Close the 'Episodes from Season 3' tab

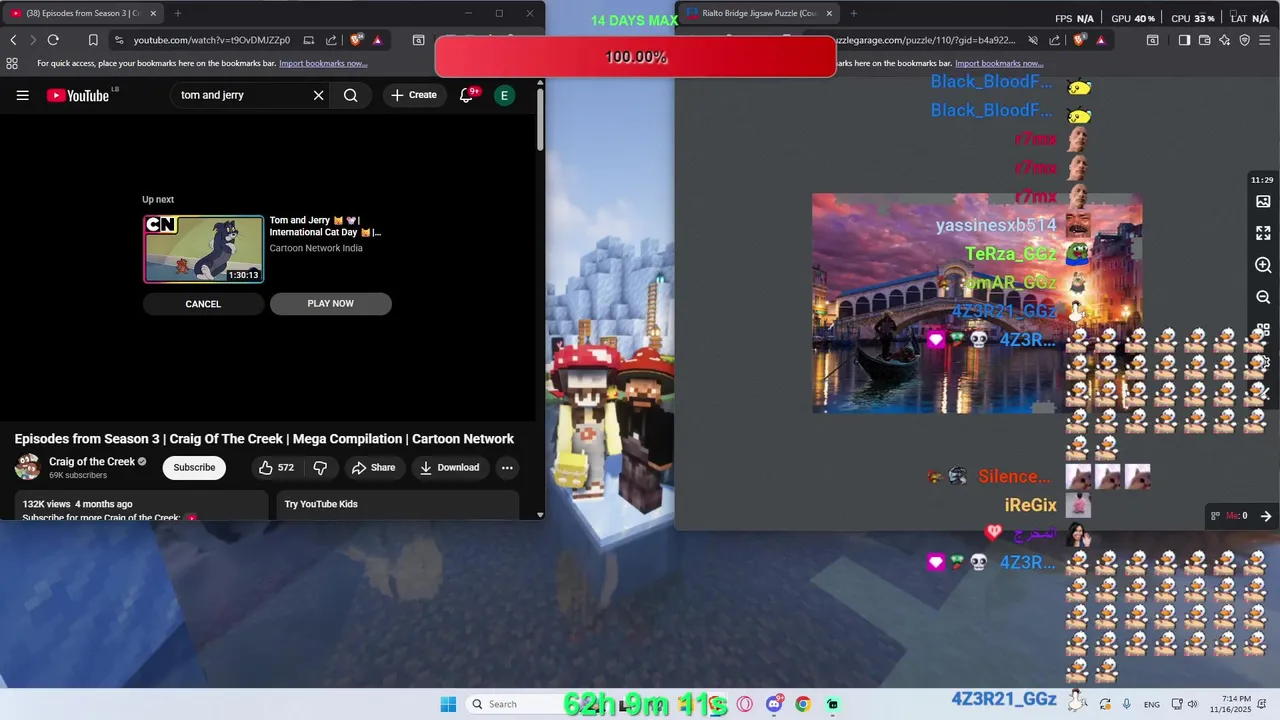click(153, 13)
